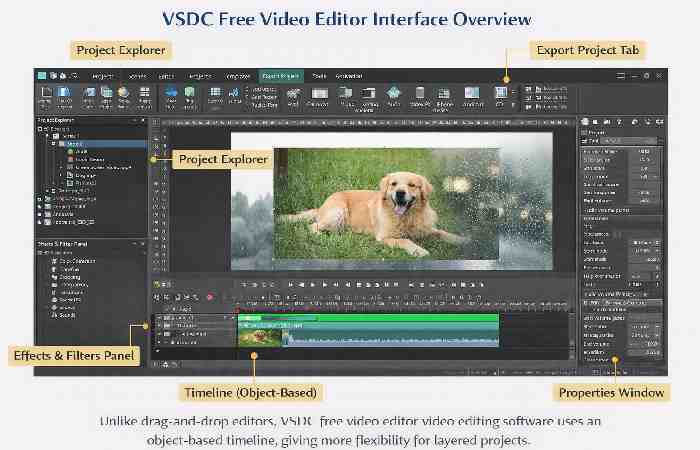Viewport: 700px width, 450px height.
Task: Click the globe-shaped icon in the ribbon
Action: 123,92
